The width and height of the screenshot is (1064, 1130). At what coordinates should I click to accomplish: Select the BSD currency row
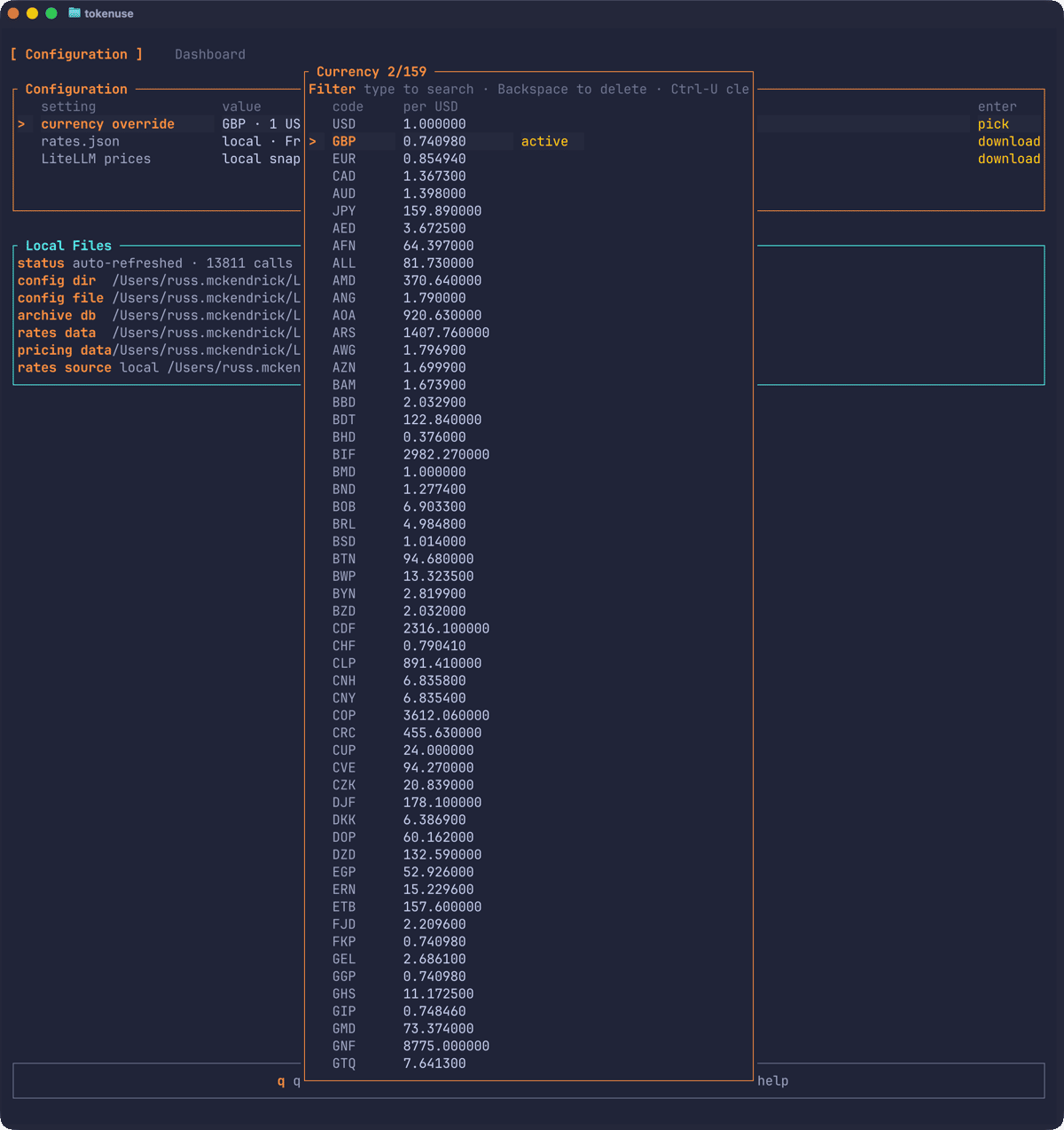(529, 541)
